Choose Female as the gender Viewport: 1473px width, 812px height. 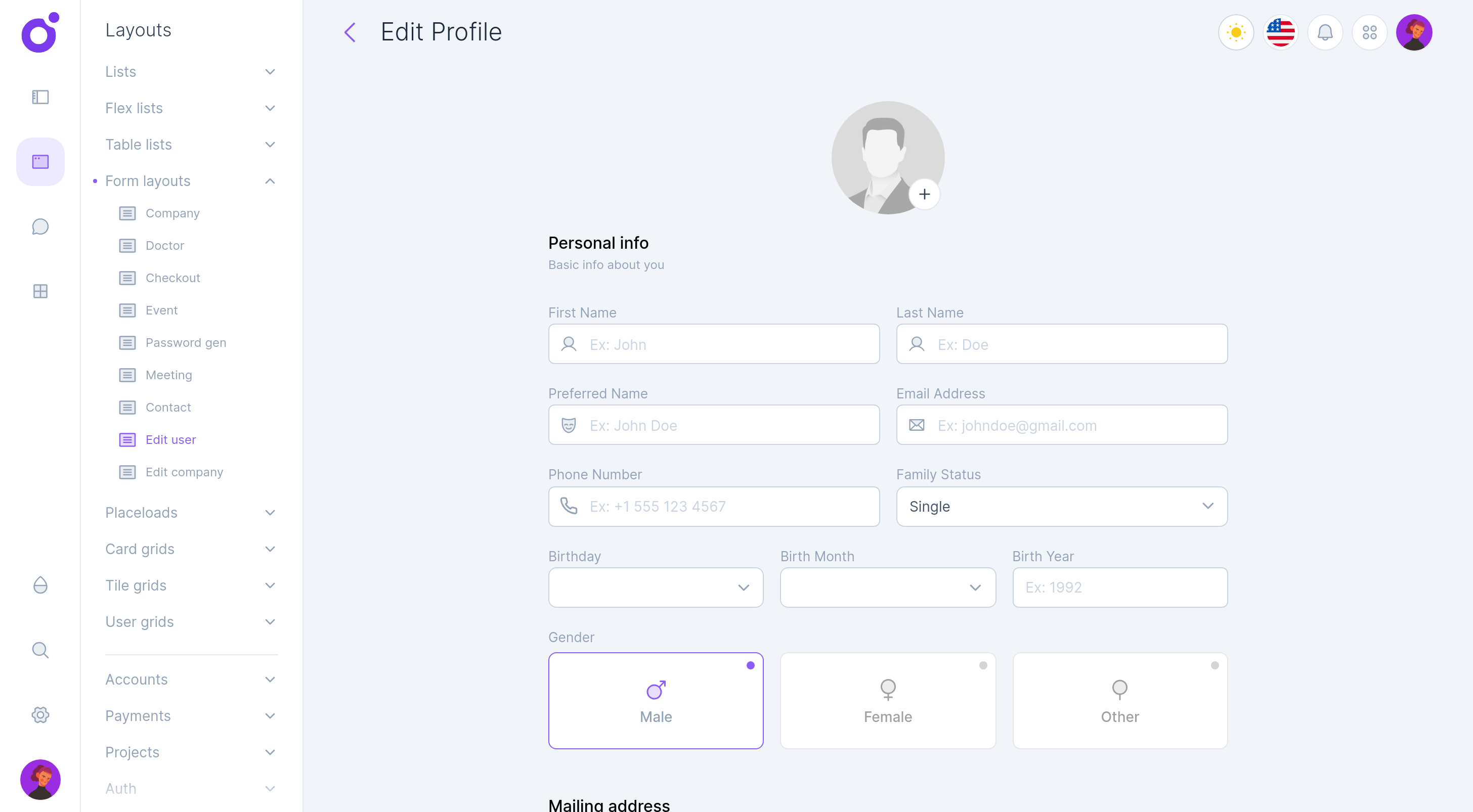[x=887, y=701]
